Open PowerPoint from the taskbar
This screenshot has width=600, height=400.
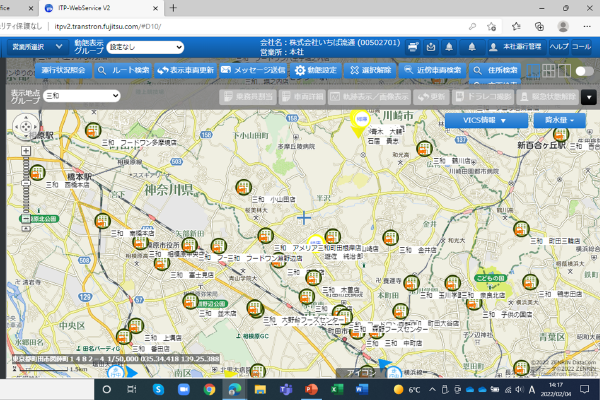[310, 388]
